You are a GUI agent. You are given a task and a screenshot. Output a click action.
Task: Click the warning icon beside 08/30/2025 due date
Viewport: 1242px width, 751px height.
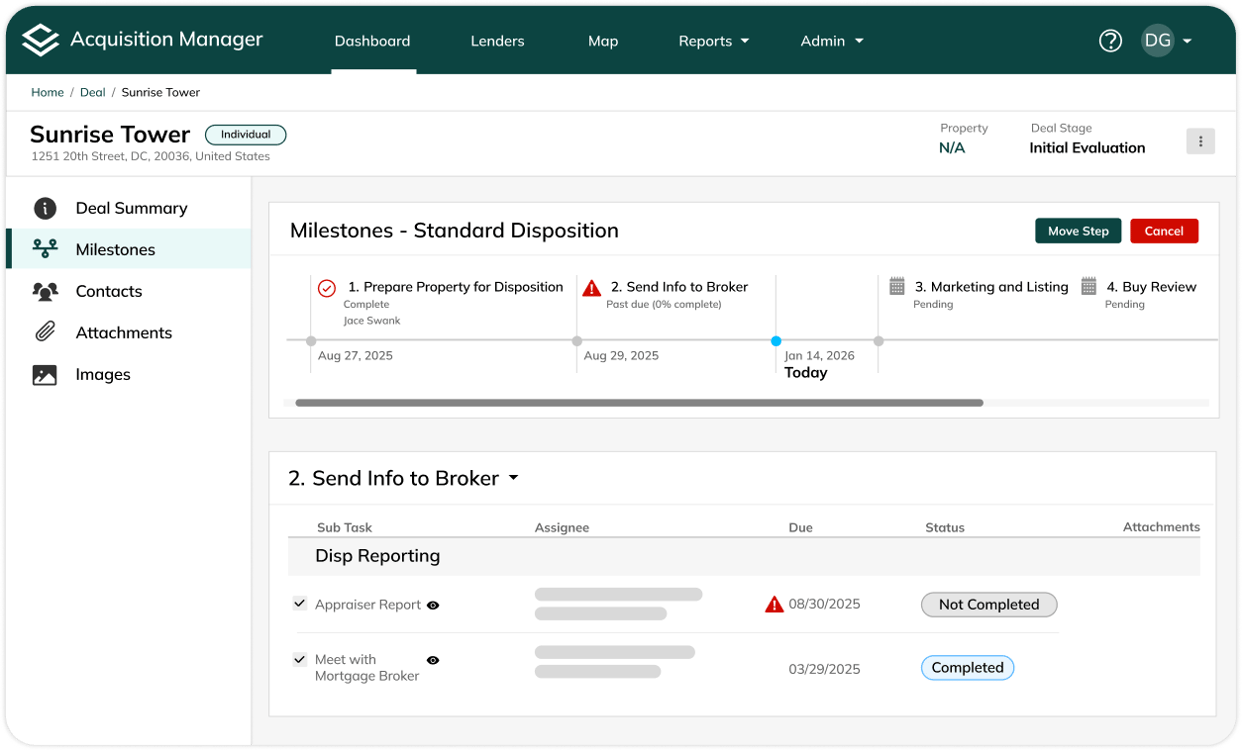[774, 604]
